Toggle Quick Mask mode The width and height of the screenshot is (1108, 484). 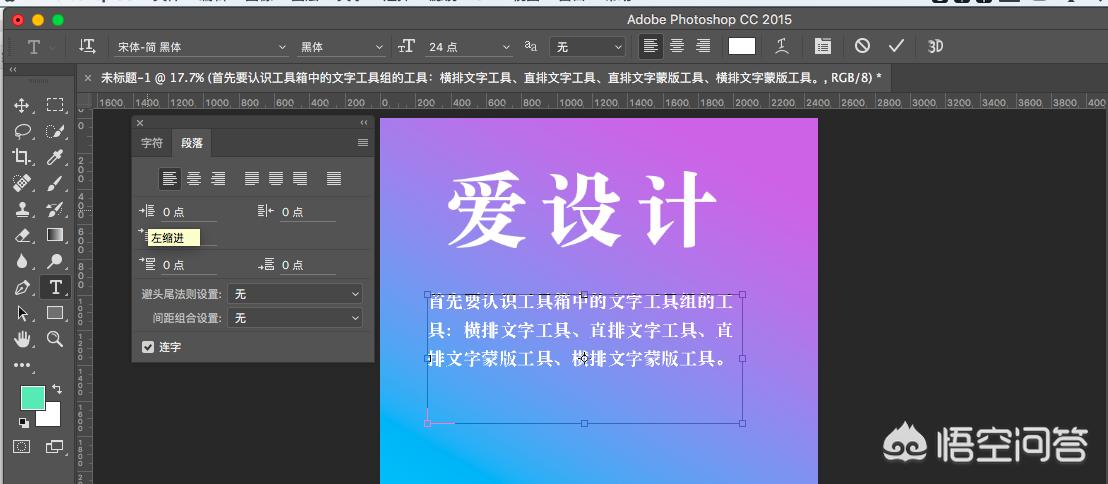[x=22, y=446]
